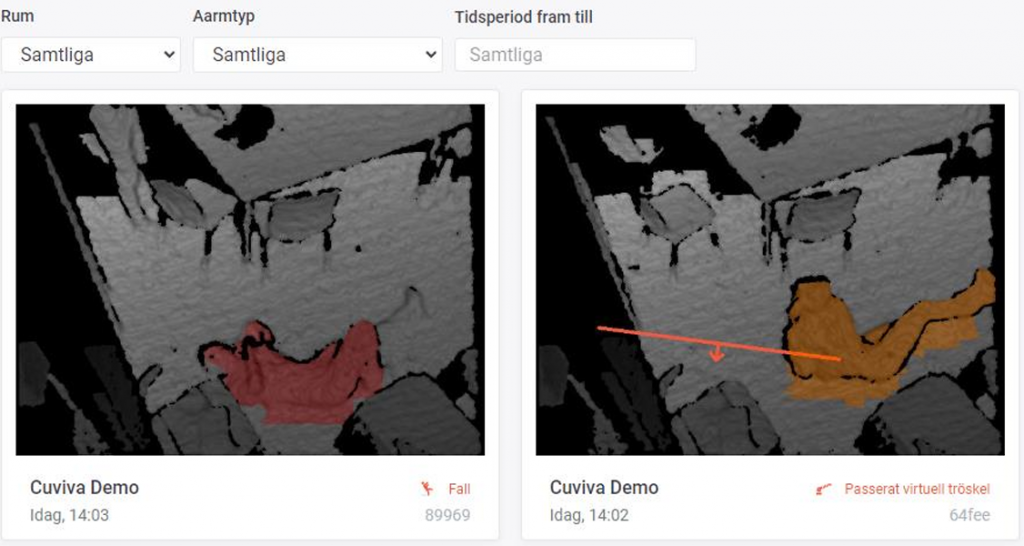
Task: Click the red Fall alarm icon
Action: [428, 489]
